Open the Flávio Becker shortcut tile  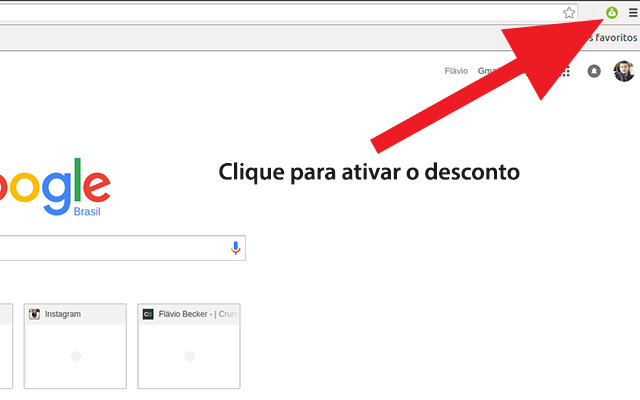189,346
